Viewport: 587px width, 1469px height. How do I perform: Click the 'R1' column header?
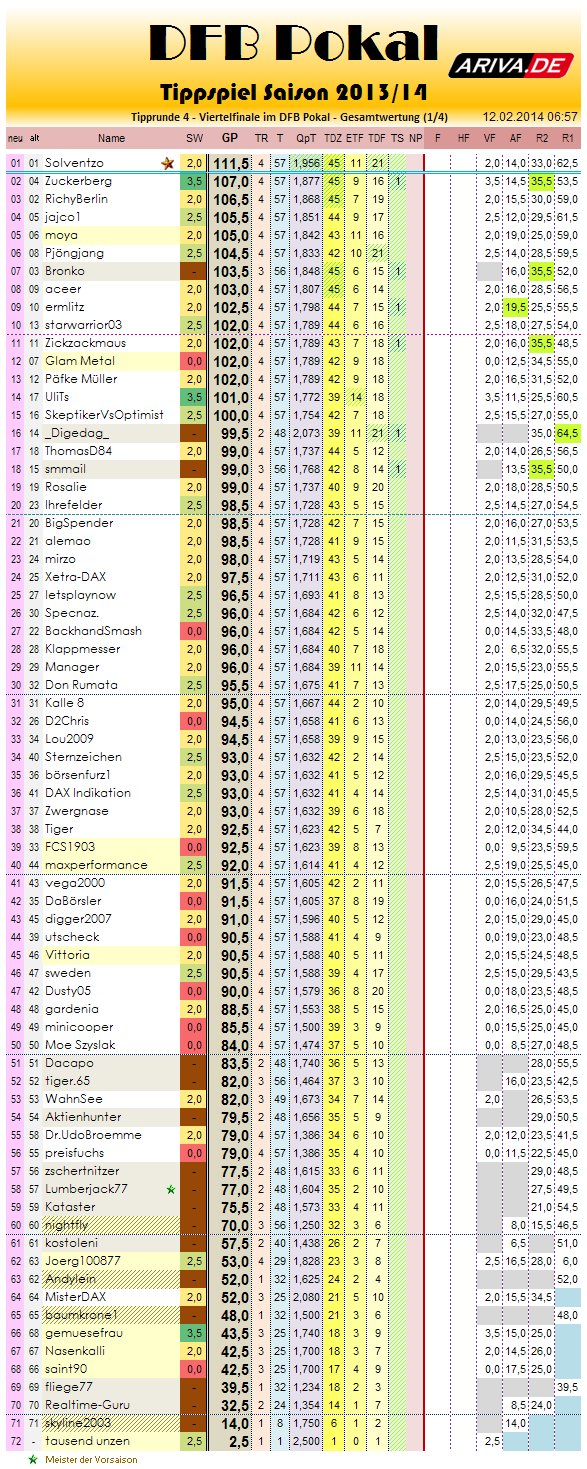(x=567, y=138)
